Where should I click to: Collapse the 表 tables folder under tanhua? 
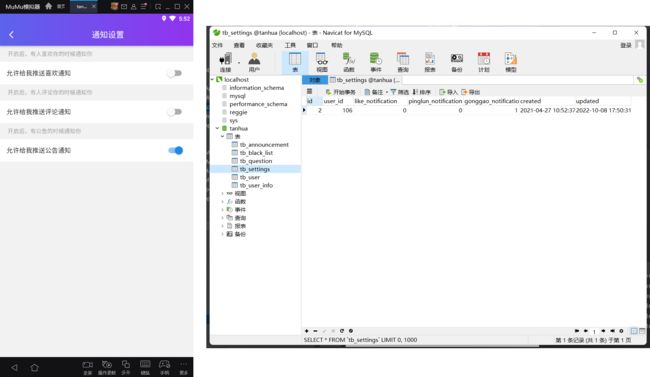click(x=223, y=136)
